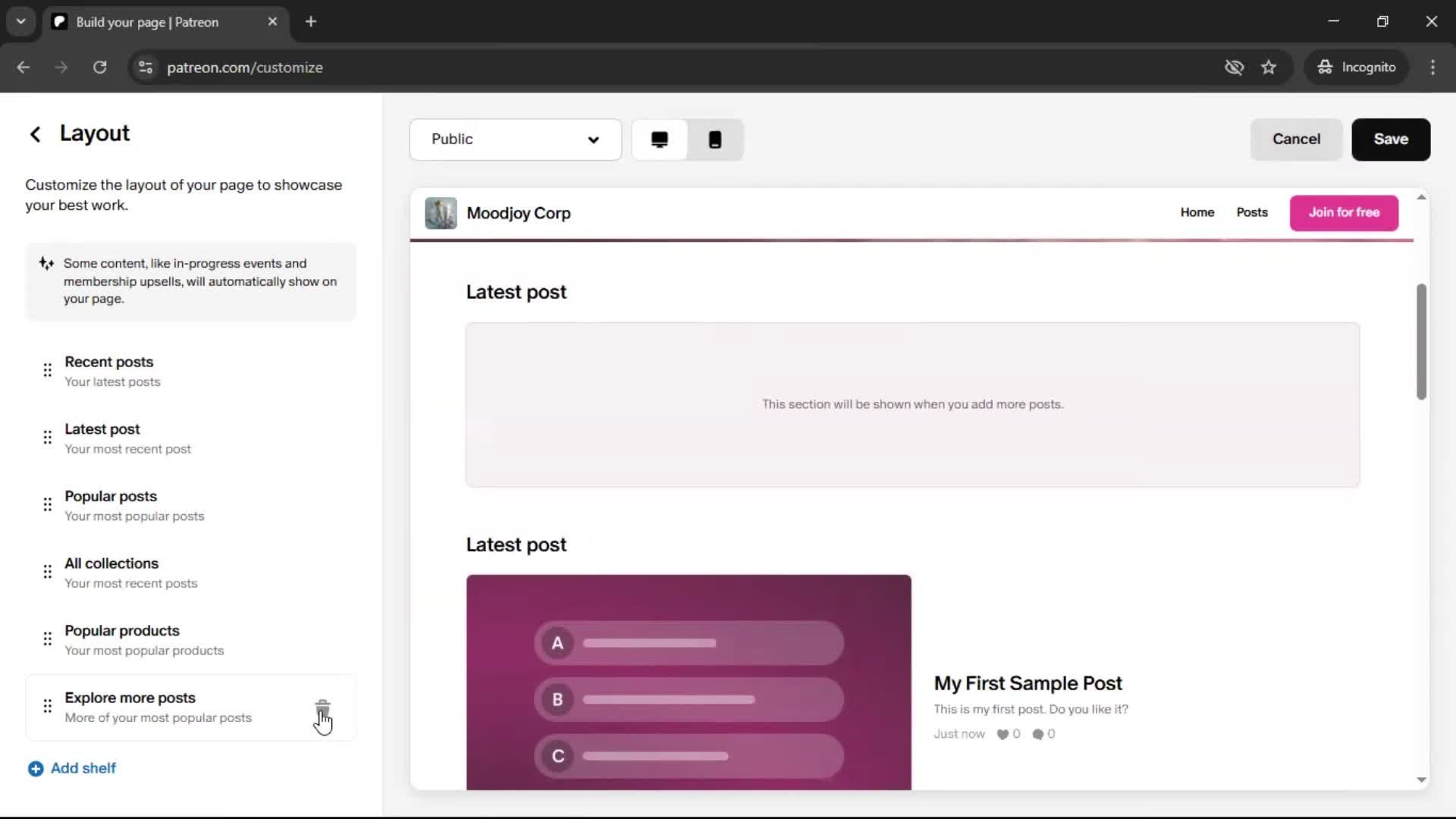The width and height of the screenshot is (1456, 819).
Task: Click the Moodjoy Corp profile avatar
Action: 441,213
